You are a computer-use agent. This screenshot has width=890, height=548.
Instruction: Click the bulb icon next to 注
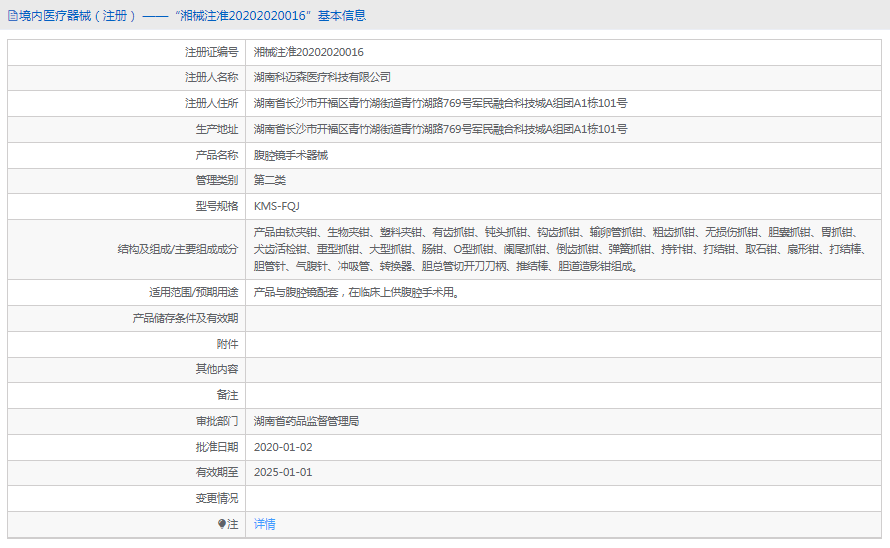pyautogui.click(x=222, y=524)
